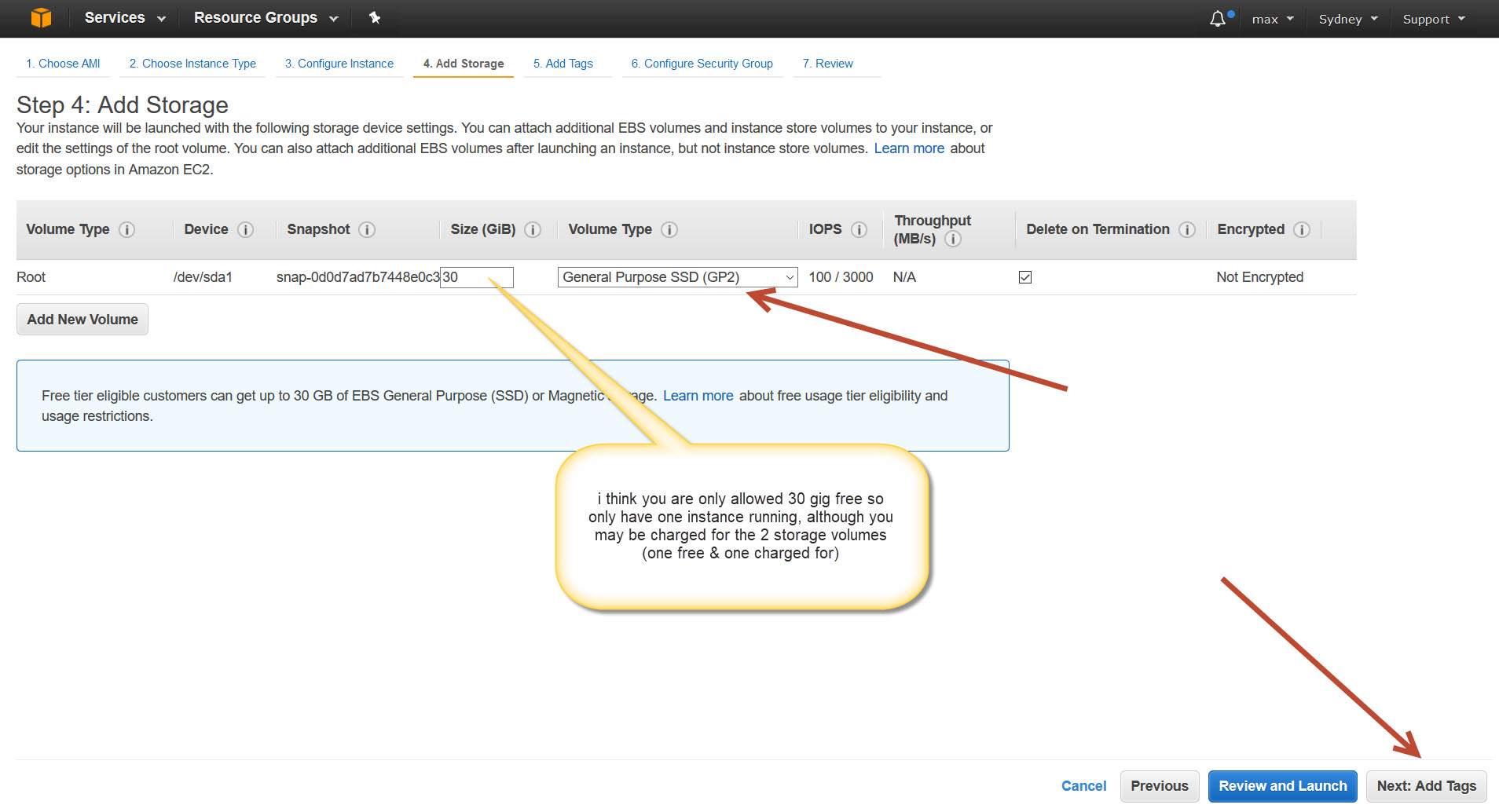The width and height of the screenshot is (1499, 812).
Task: Click info icon next to Size (GiB)
Action: coord(533,229)
